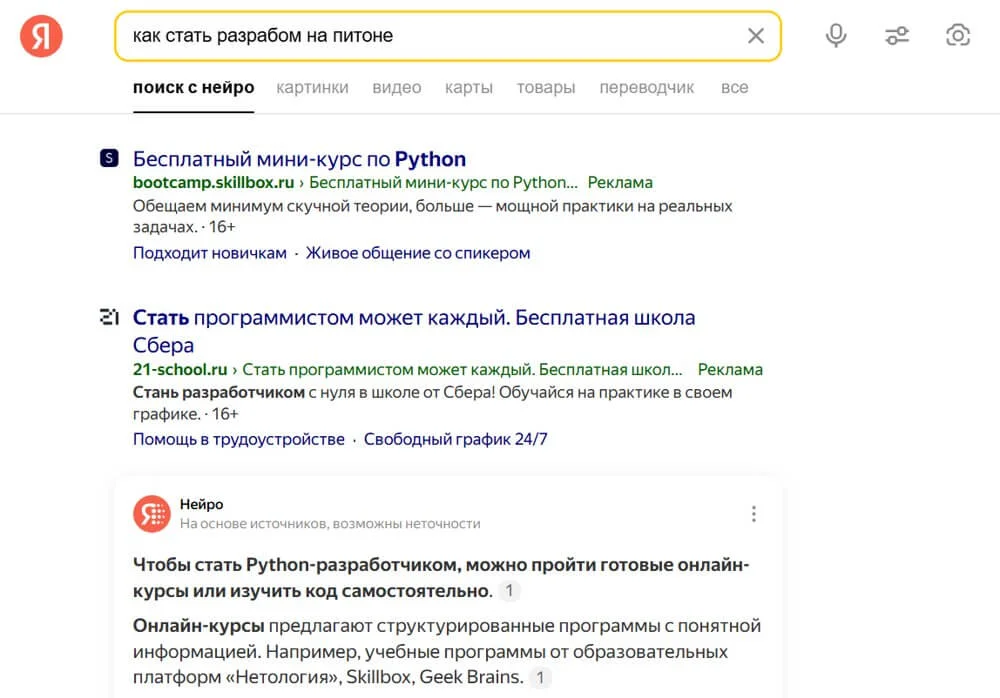Select the товары tab

tap(546, 87)
